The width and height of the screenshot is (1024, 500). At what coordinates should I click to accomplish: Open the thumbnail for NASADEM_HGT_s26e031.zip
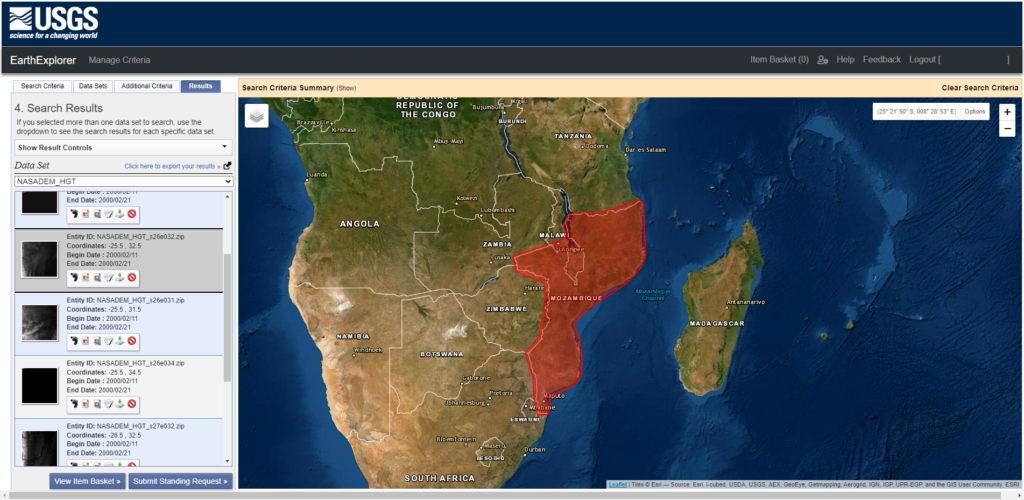39,322
